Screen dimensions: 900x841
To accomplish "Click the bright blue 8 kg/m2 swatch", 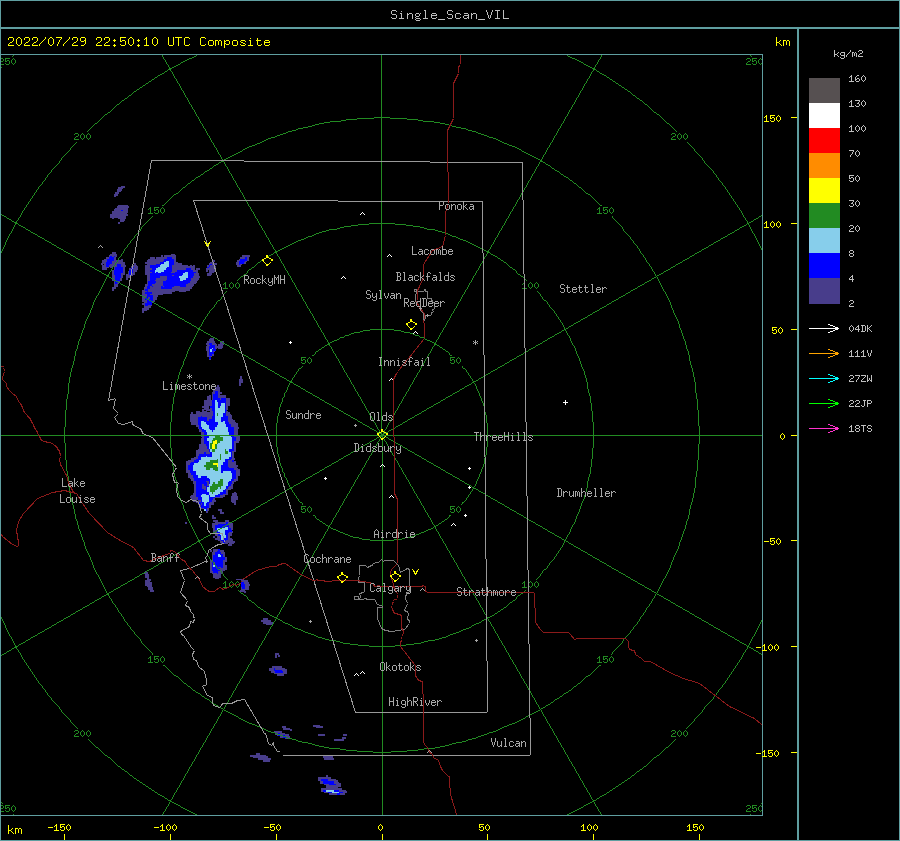I will click(x=824, y=266).
